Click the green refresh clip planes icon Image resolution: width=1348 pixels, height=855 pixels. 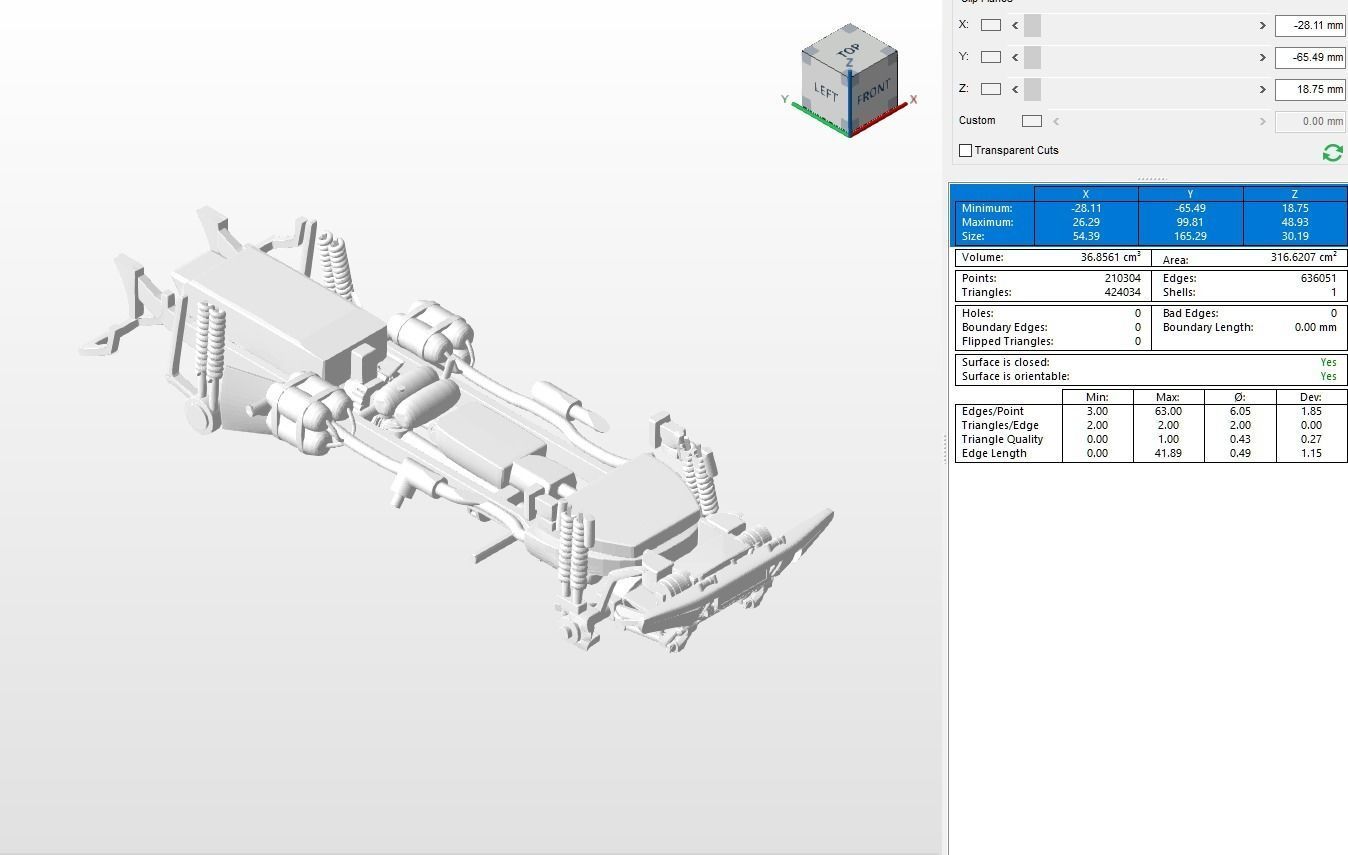[1332, 152]
